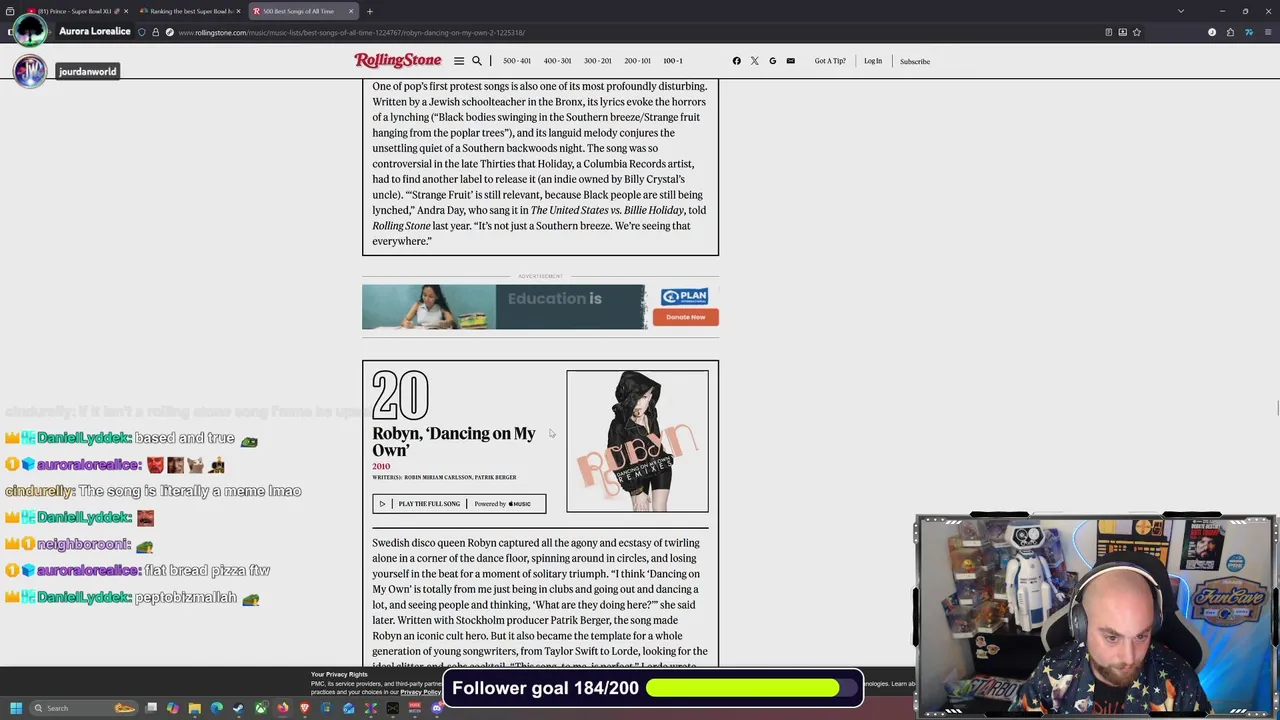This screenshot has height=720, width=1280.
Task: Switch to Firefox on the taskbar
Action: (x=283, y=708)
